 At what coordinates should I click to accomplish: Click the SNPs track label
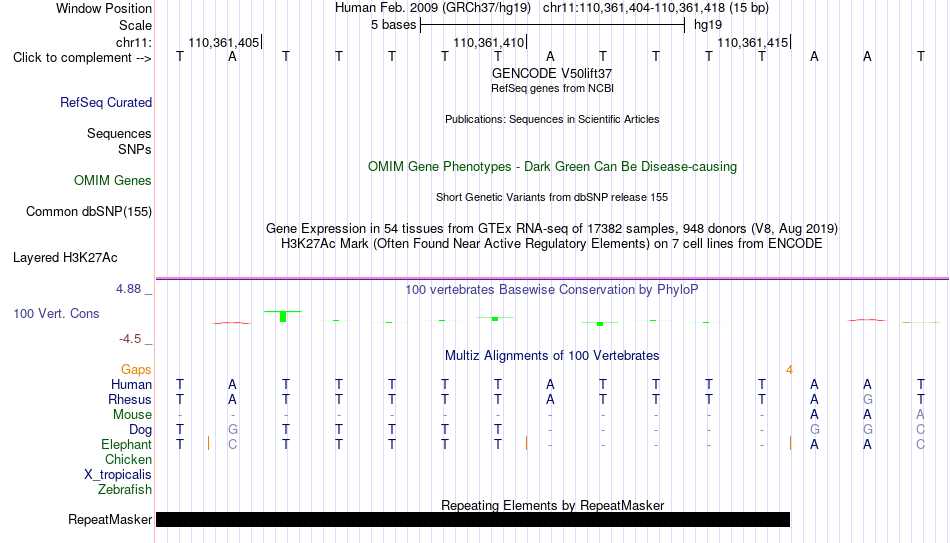pyautogui.click(x=135, y=149)
